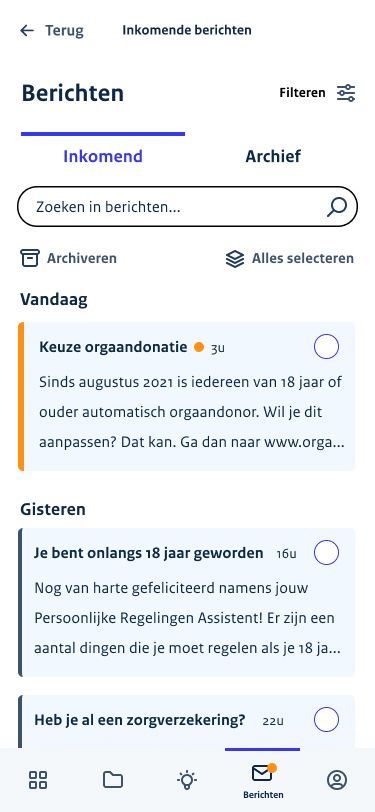Image resolution: width=375 pixels, height=812 pixels.
Task: Click the Zoeken in berichten search field
Action: (x=188, y=207)
